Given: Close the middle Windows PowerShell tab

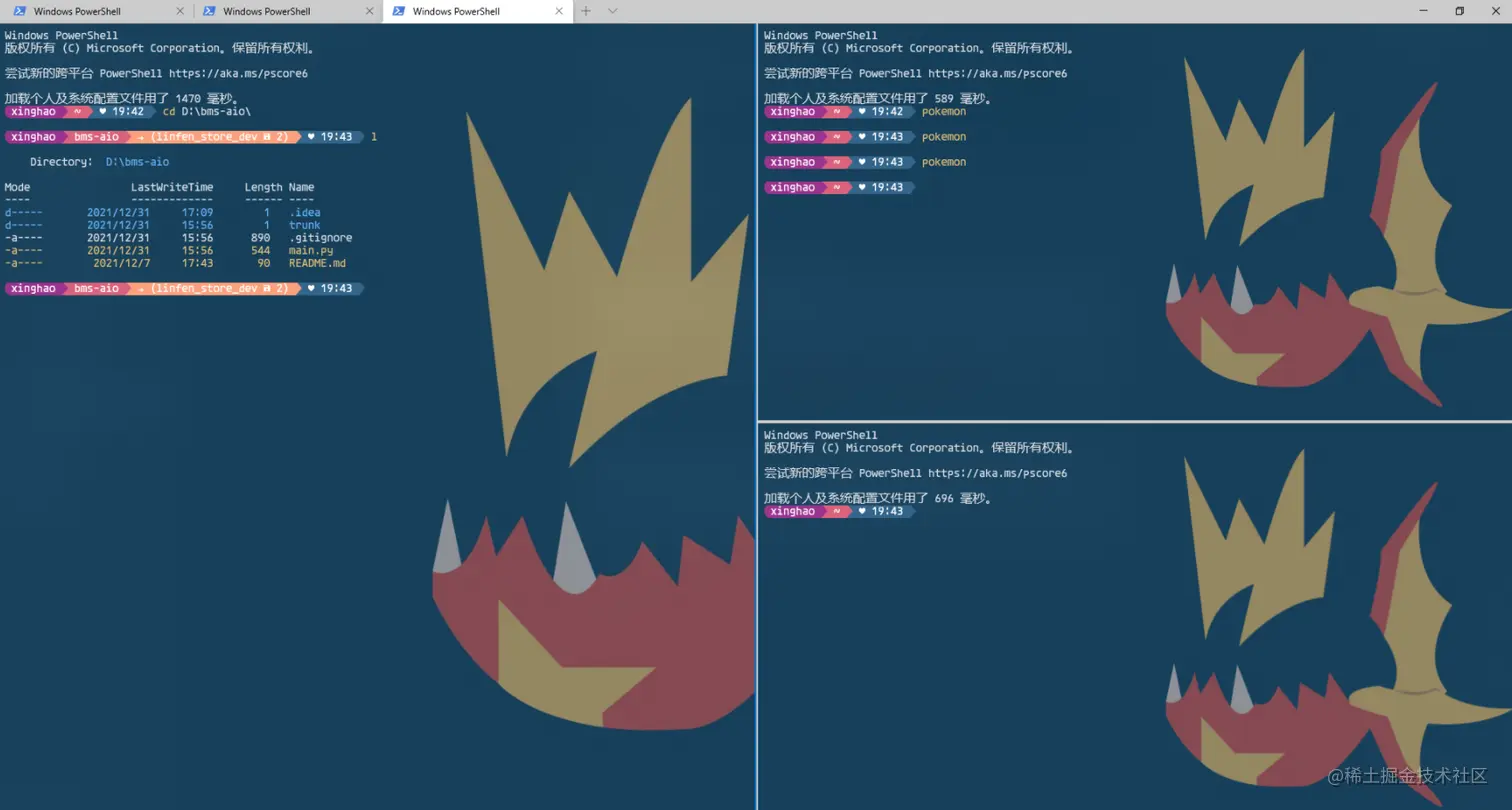Looking at the screenshot, I should coord(369,11).
